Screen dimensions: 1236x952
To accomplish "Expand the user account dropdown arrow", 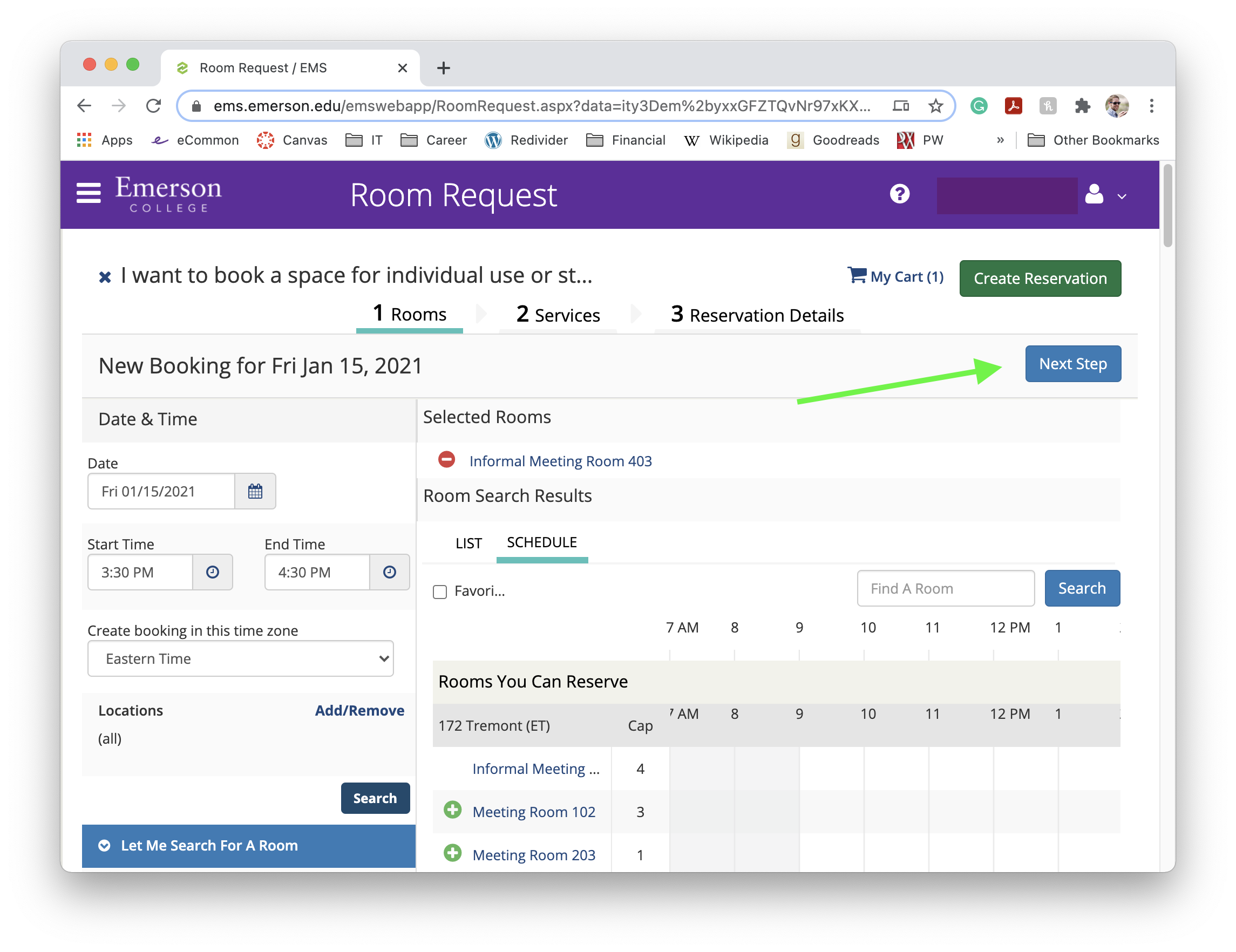I will point(1122,196).
